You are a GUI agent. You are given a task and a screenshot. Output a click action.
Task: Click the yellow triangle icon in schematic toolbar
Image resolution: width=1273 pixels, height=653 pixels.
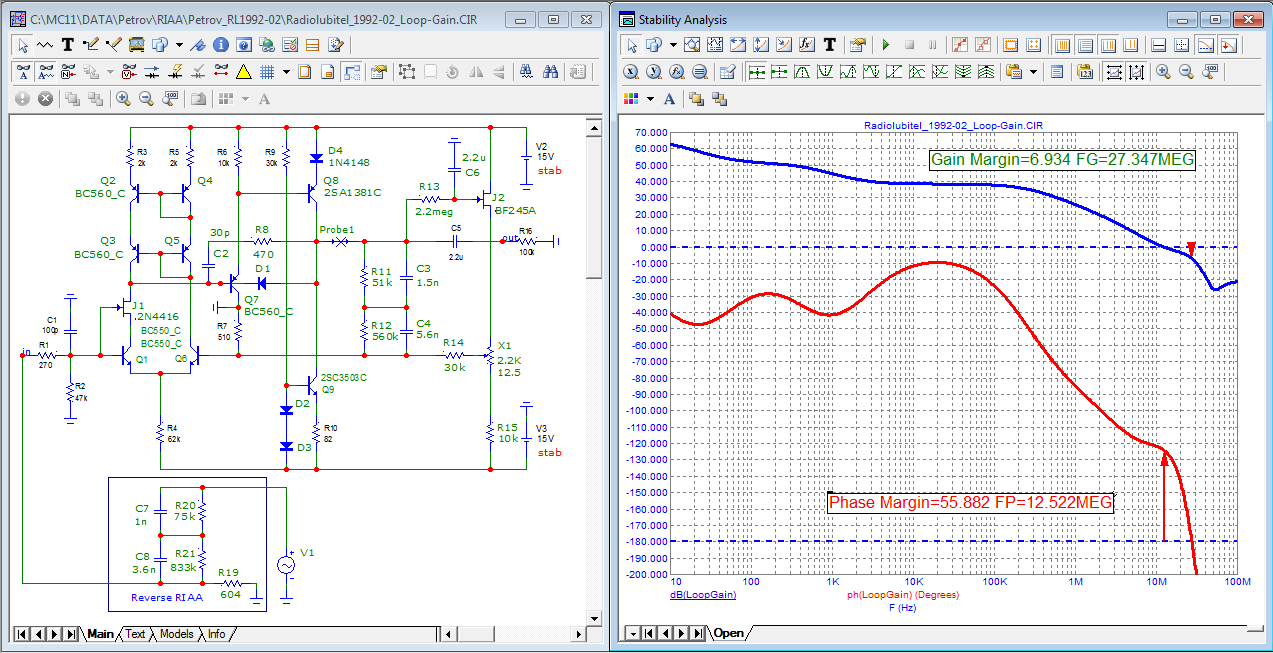pyautogui.click(x=243, y=71)
